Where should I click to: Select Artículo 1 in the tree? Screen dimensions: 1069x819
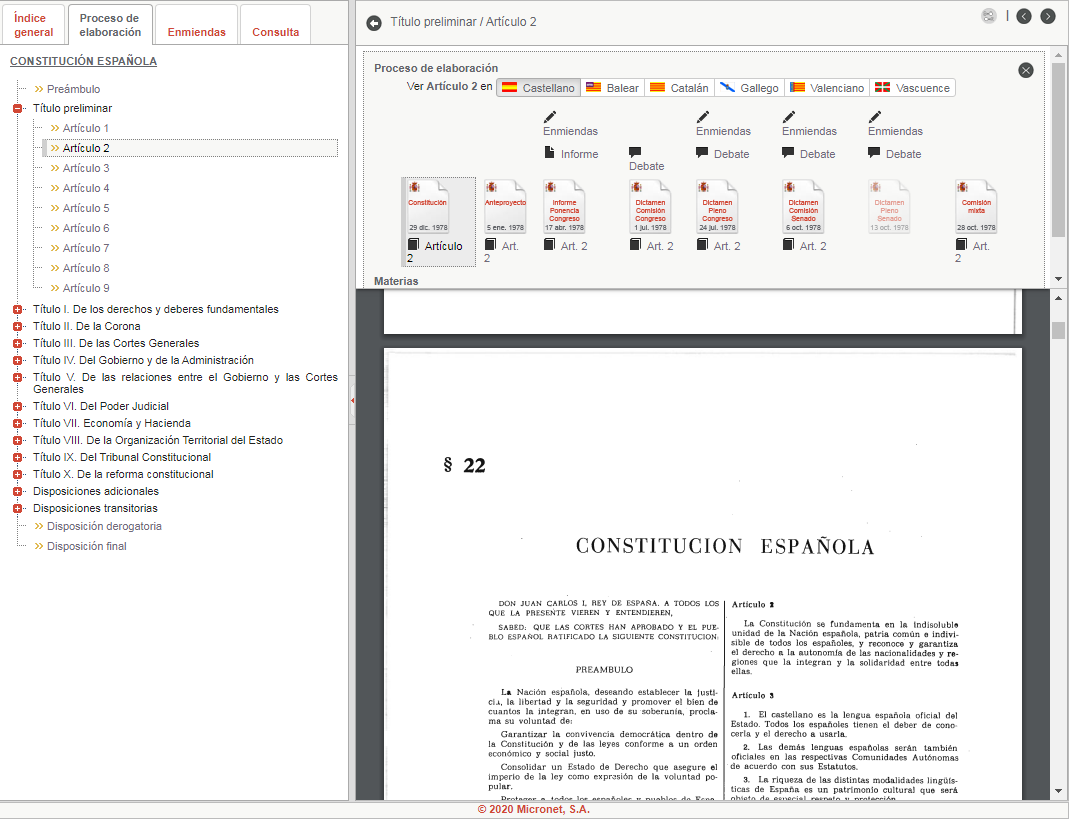point(86,128)
